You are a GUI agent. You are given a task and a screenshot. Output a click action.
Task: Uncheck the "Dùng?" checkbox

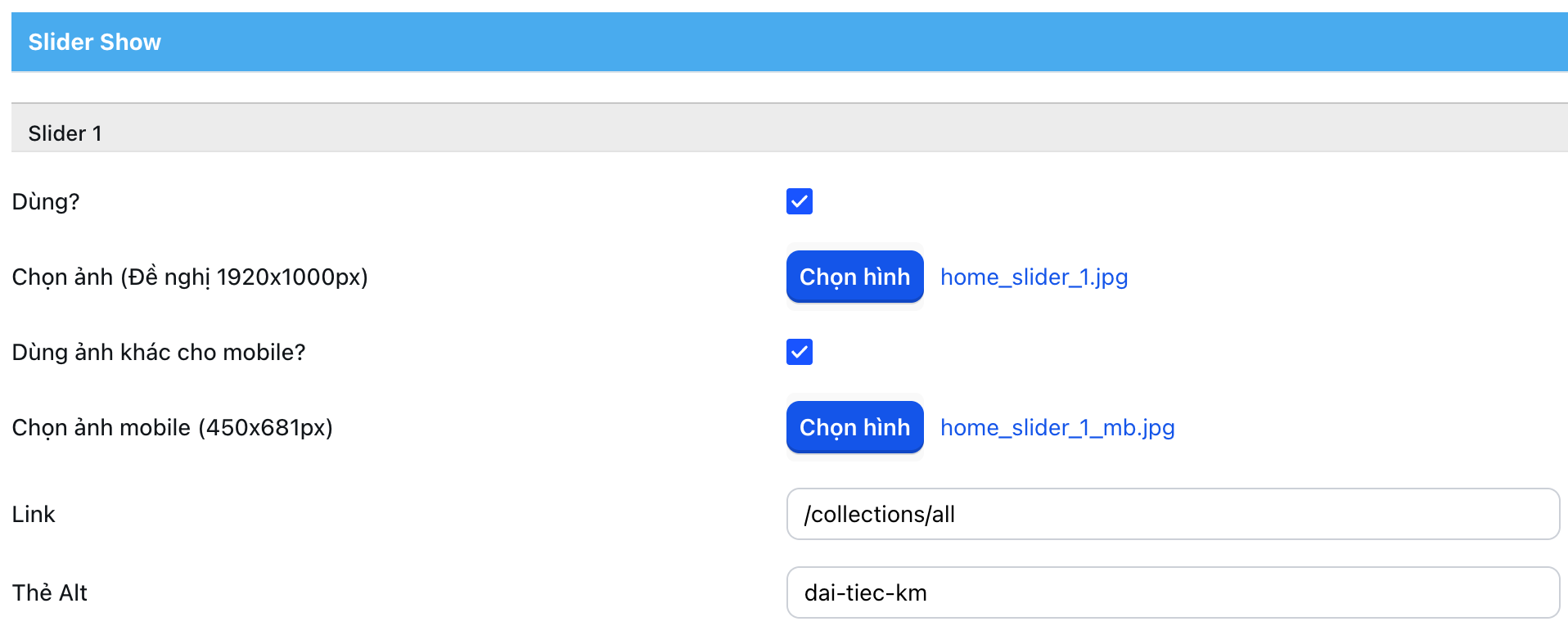pyautogui.click(x=799, y=201)
